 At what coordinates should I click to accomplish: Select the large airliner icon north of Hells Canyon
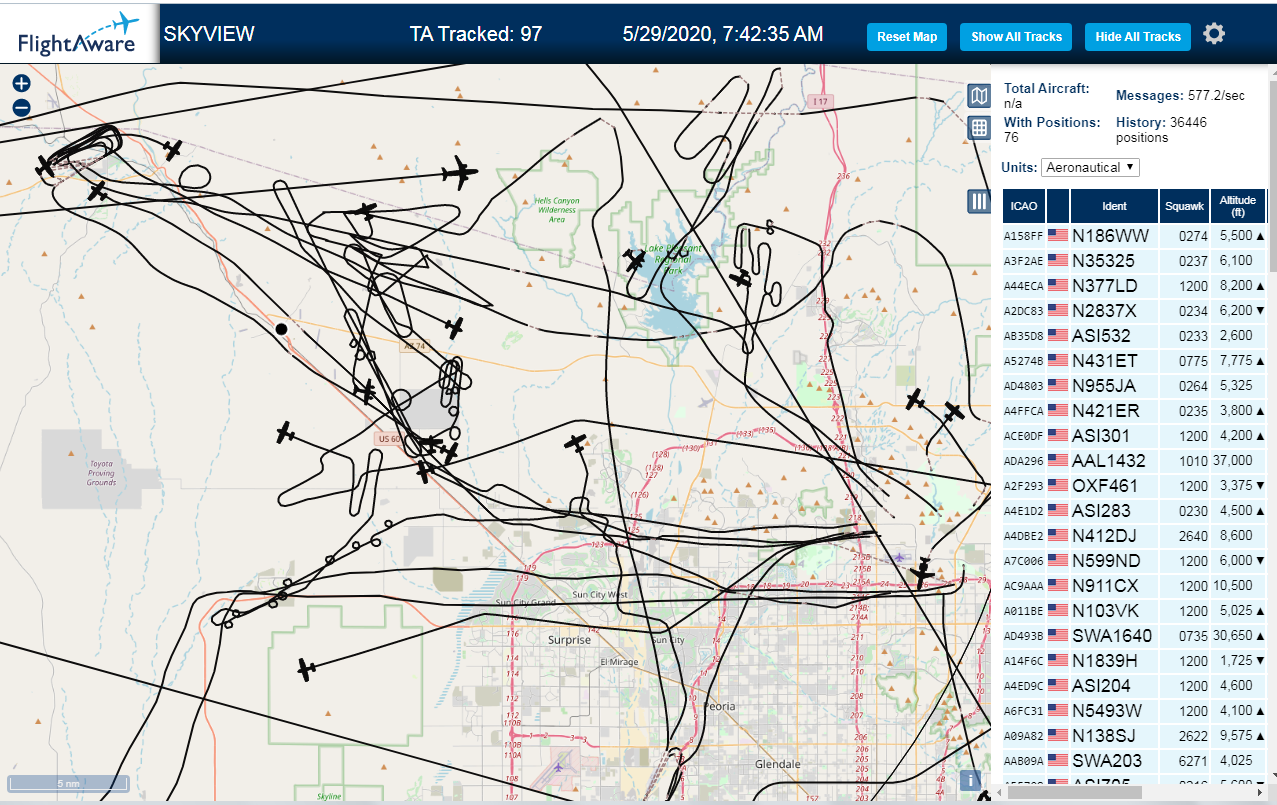coord(460,173)
